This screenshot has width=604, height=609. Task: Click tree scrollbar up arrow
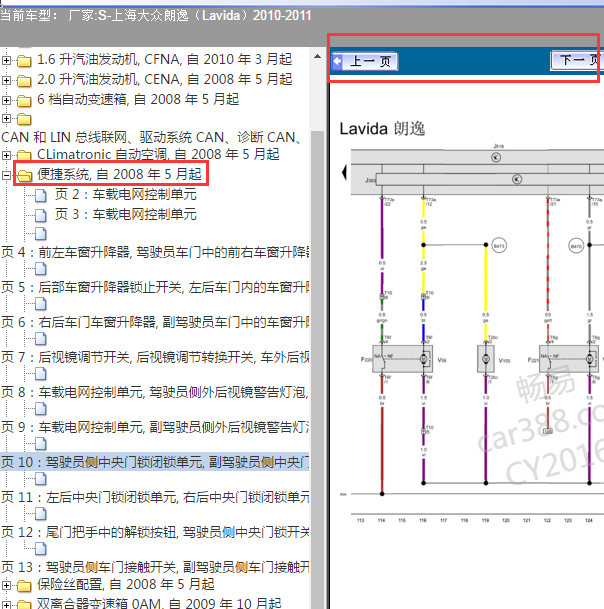[x=317, y=57]
